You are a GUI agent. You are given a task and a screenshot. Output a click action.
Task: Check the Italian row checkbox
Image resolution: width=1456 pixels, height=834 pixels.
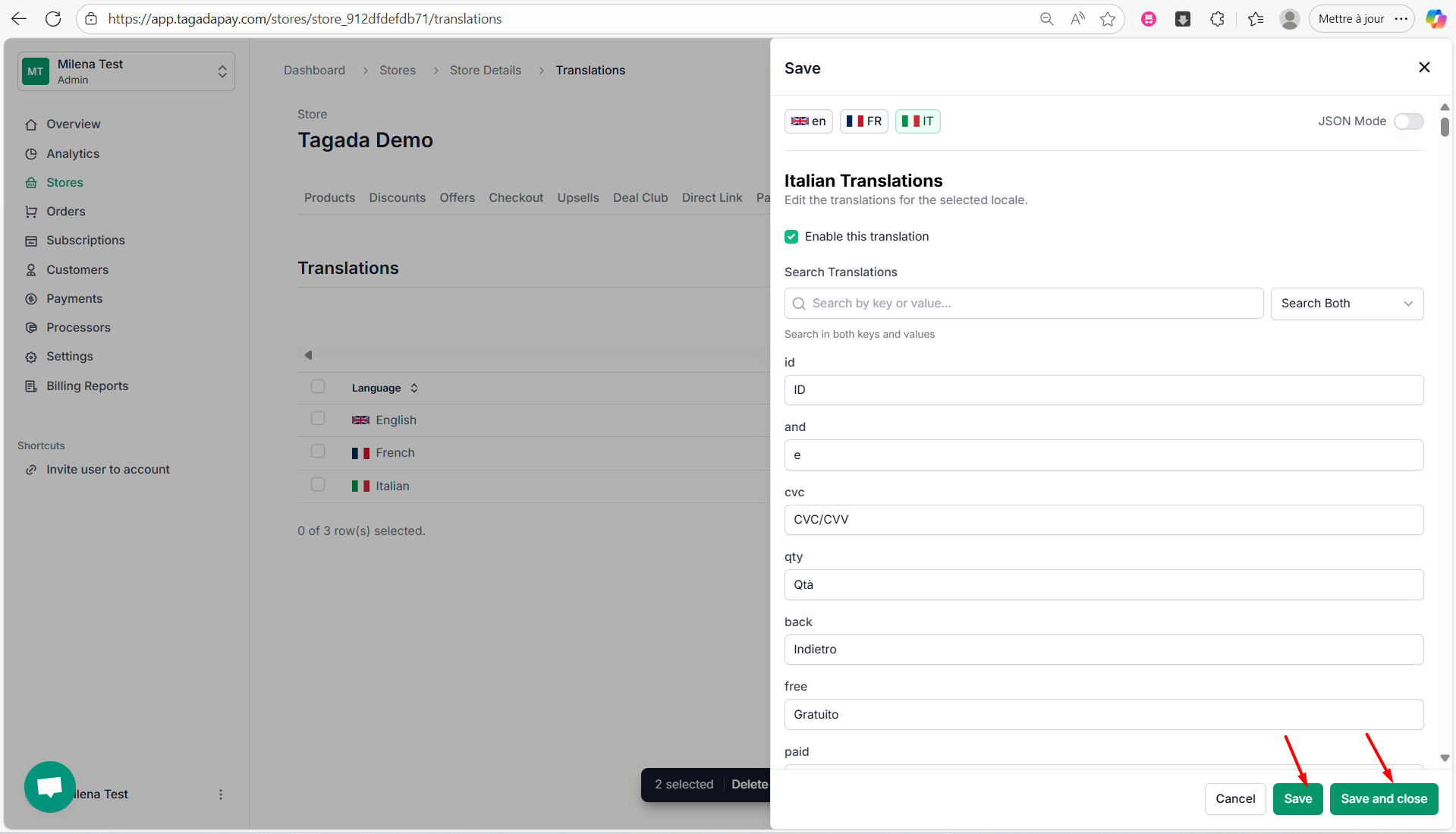[x=318, y=484]
